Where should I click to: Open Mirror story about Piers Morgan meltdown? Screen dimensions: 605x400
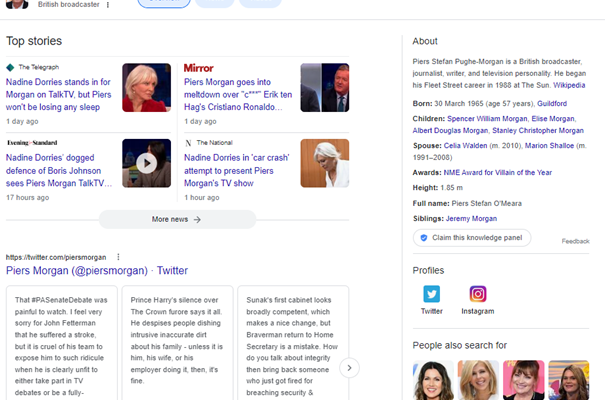click(238, 95)
